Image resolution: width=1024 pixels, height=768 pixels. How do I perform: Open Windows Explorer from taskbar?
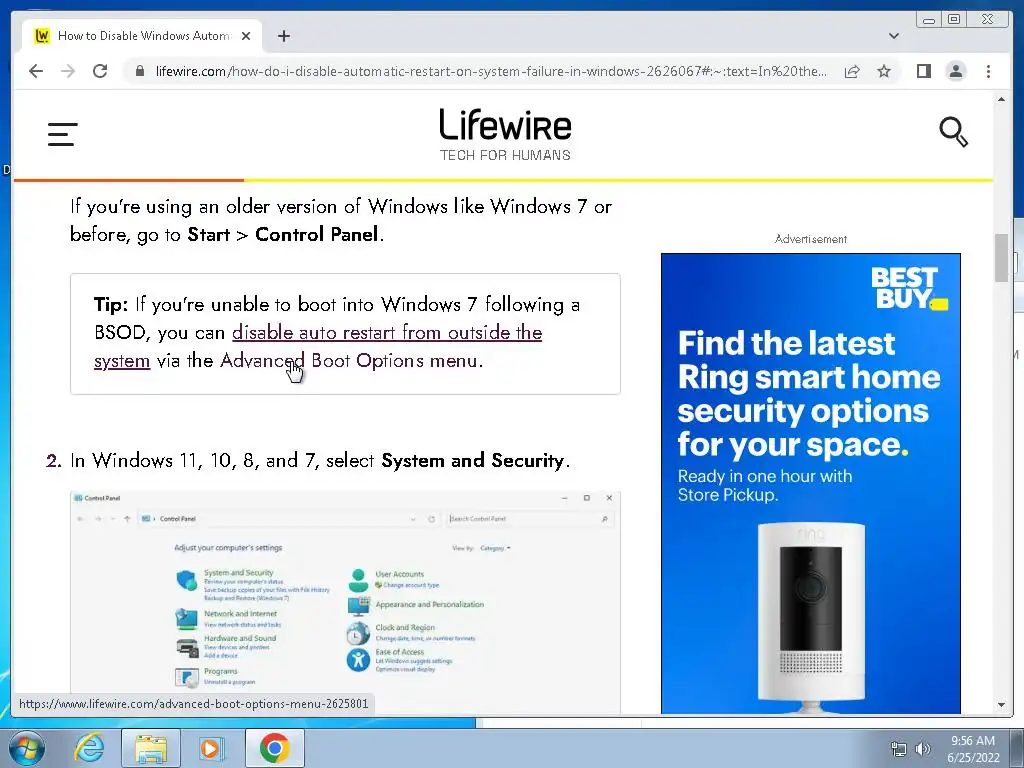point(151,748)
